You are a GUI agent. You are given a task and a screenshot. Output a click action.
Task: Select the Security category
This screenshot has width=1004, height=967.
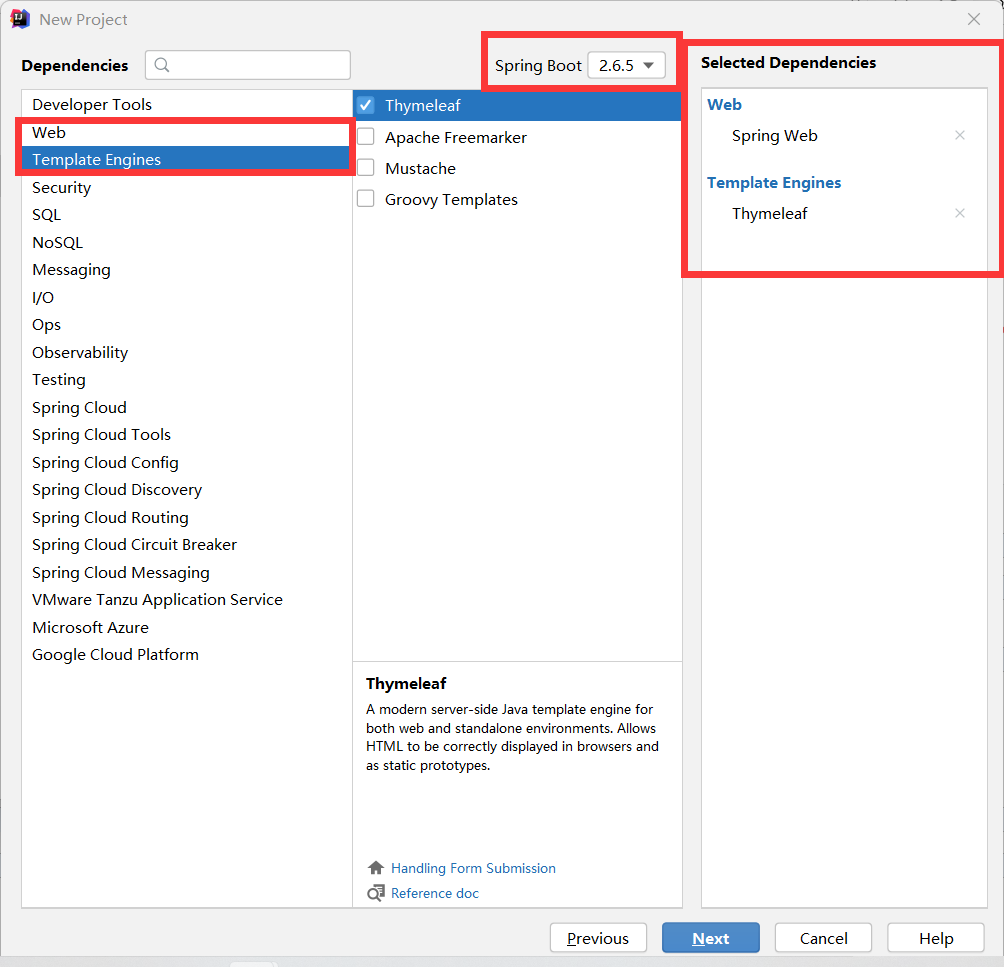(186, 188)
